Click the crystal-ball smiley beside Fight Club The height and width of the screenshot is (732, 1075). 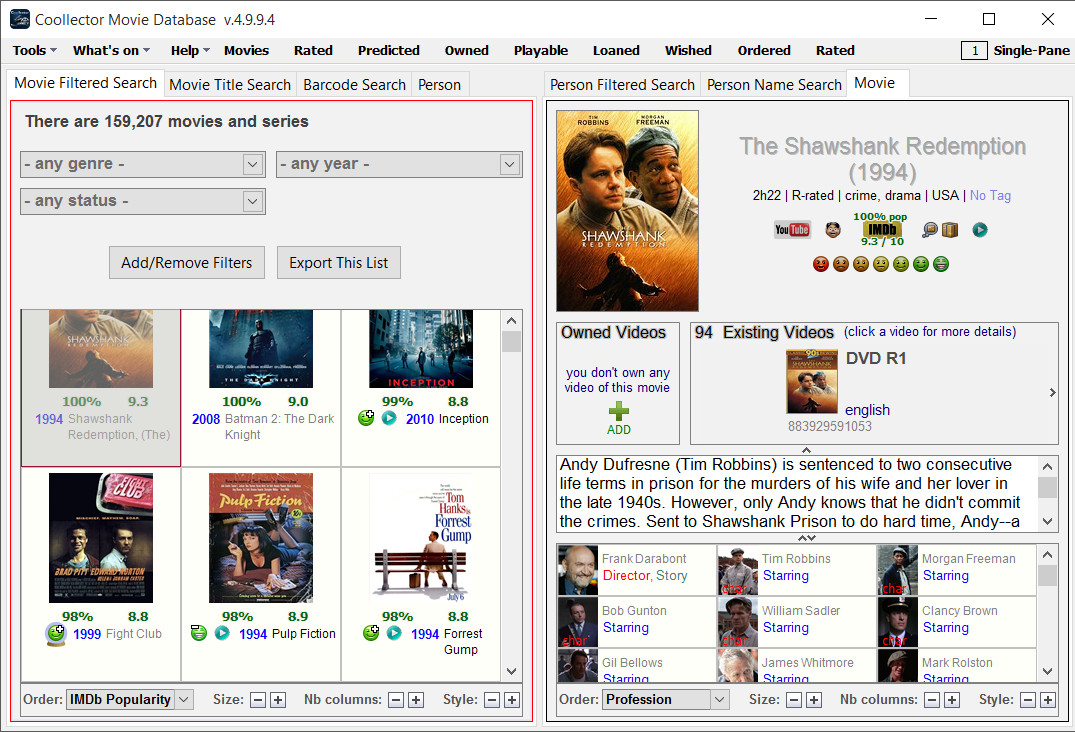(x=56, y=634)
